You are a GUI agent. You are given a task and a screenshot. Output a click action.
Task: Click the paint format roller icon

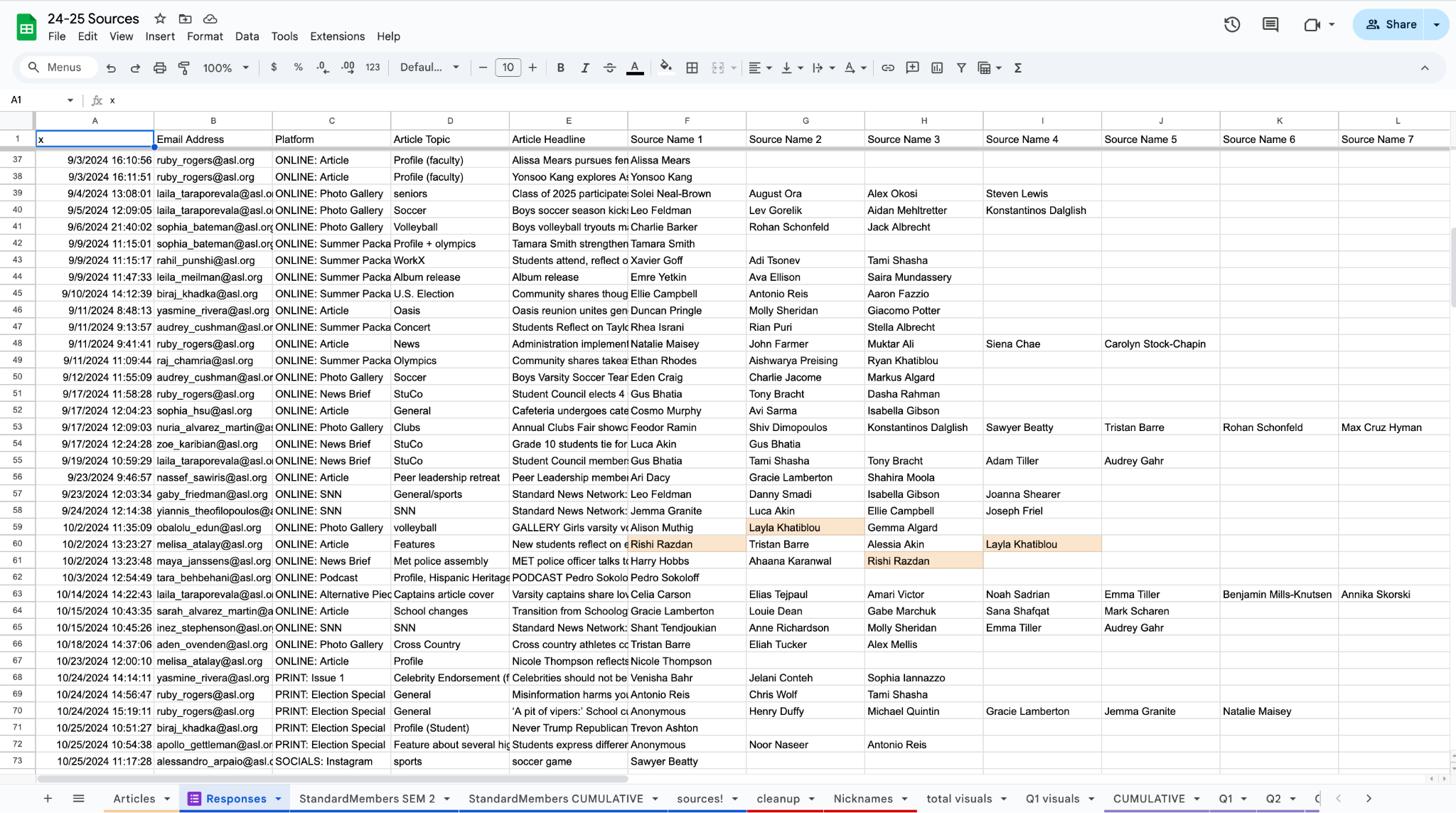[x=184, y=68]
